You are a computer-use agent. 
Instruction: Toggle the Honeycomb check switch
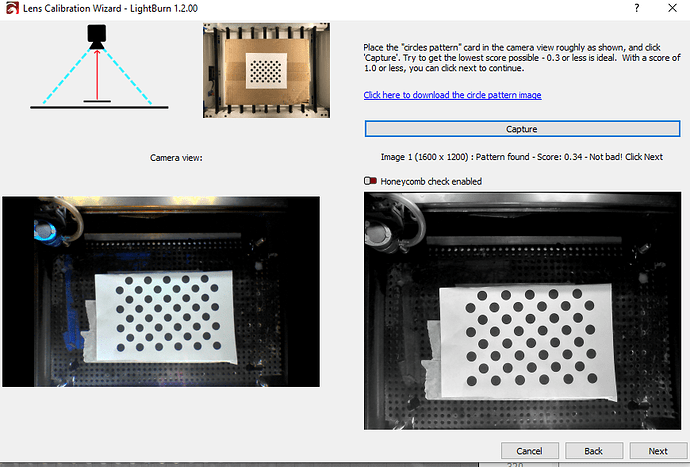tap(371, 181)
